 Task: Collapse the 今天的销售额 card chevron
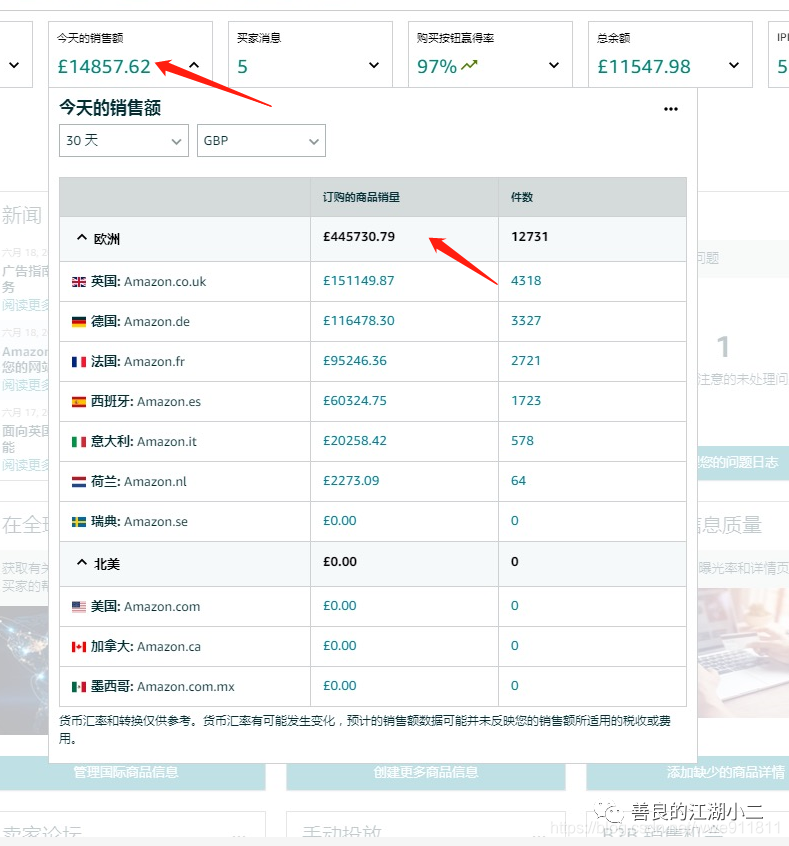click(194, 65)
